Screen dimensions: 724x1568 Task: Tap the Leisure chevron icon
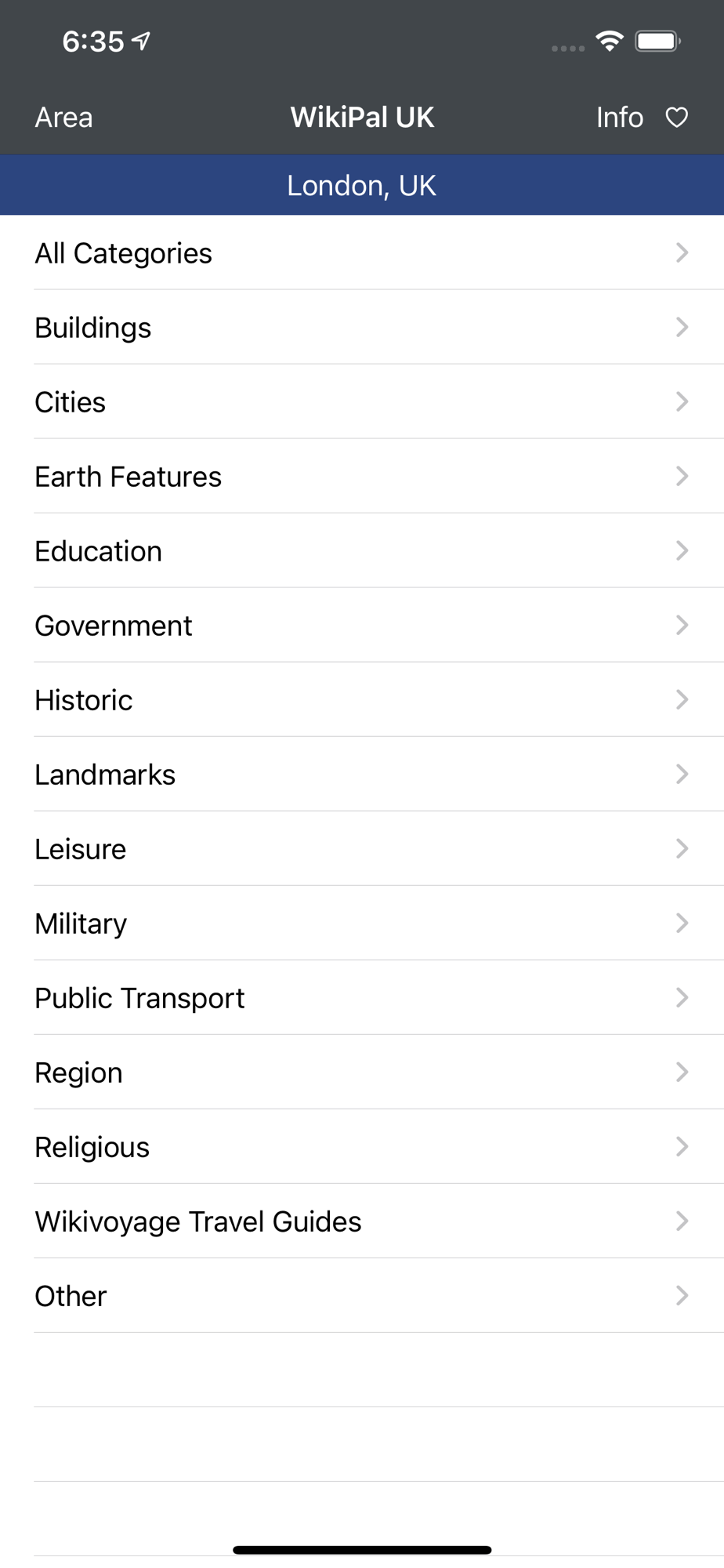pyautogui.click(x=682, y=848)
